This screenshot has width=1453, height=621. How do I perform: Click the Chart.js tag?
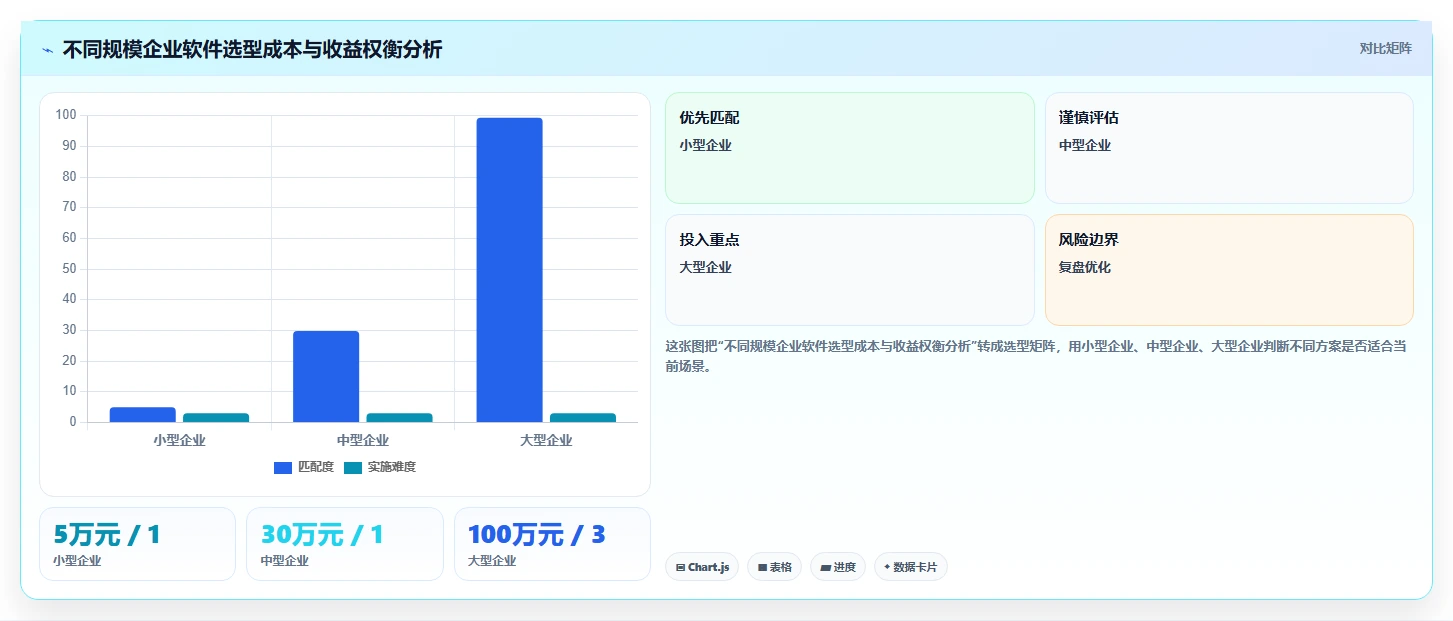[x=702, y=567]
